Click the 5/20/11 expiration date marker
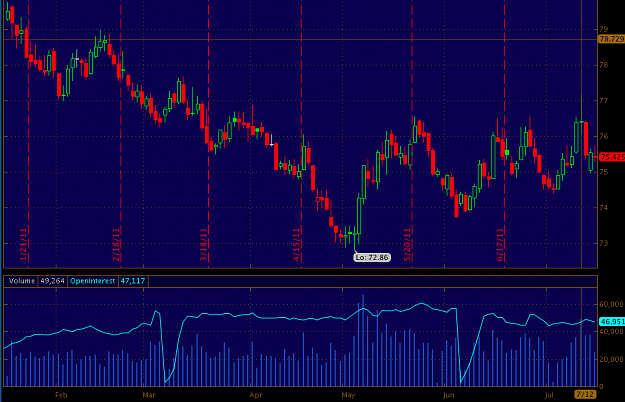The width and height of the screenshot is (625, 402). click(407, 245)
